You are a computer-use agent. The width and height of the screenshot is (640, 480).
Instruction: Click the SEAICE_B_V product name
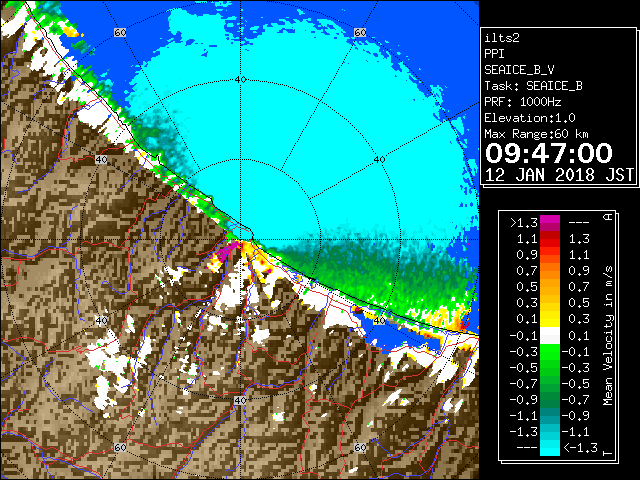pos(519,70)
